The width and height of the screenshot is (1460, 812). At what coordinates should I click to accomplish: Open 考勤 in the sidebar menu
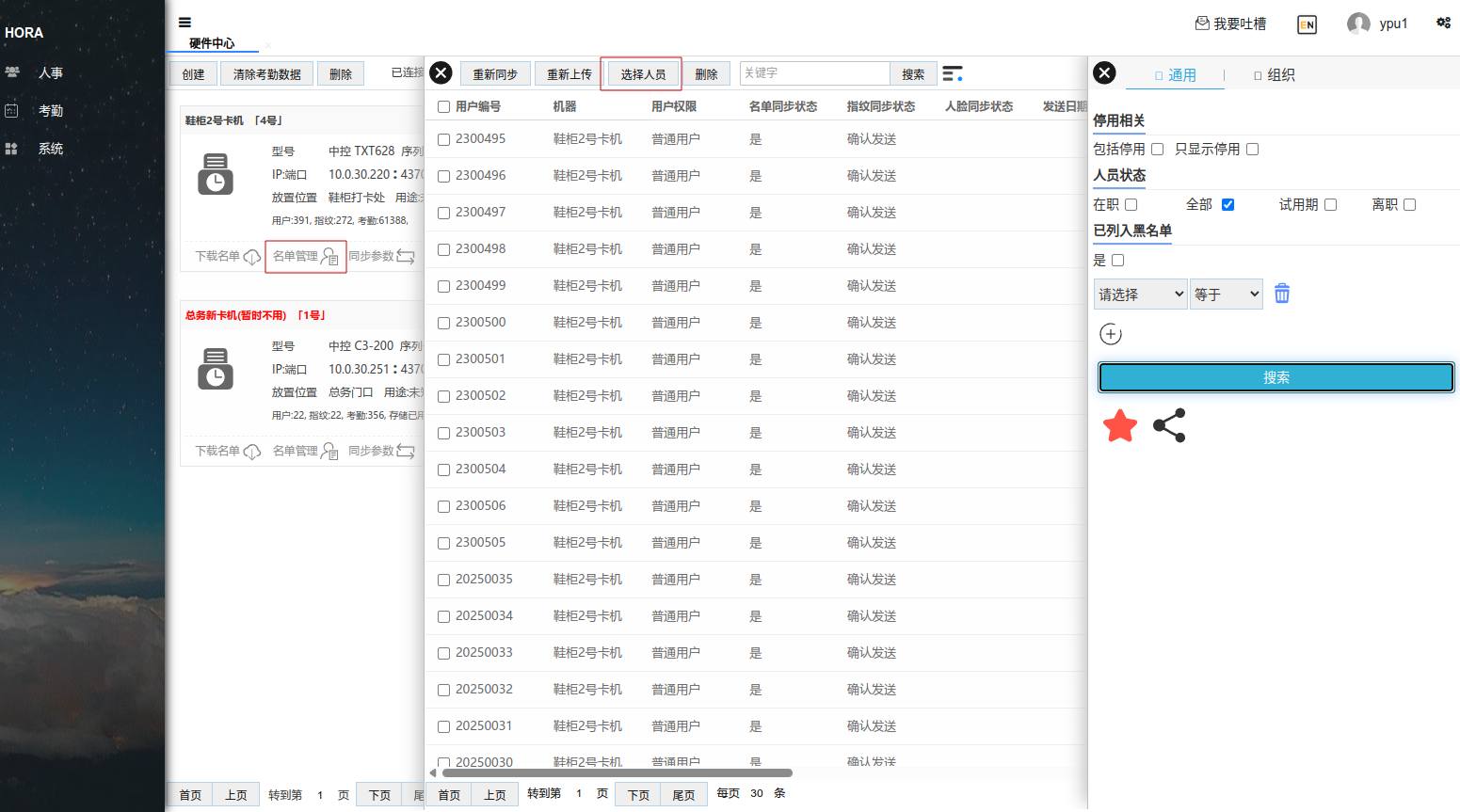click(x=51, y=111)
